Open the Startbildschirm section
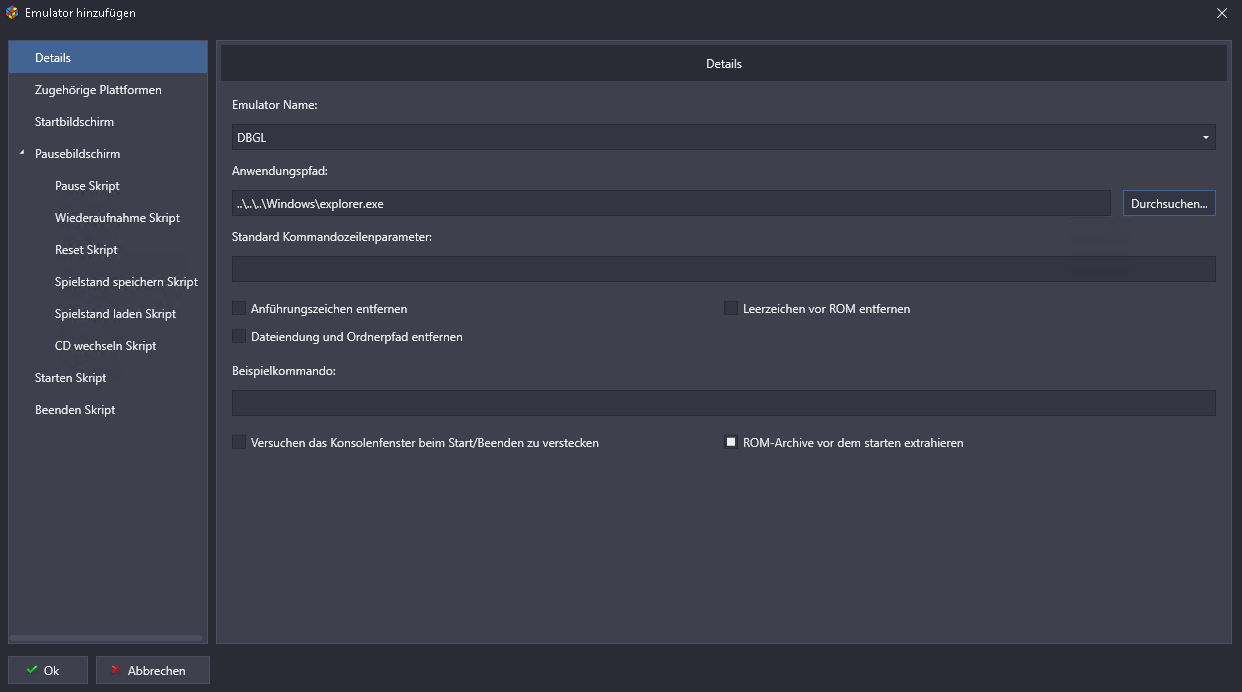This screenshot has height=692, width=1242. [x=74, y=122]
